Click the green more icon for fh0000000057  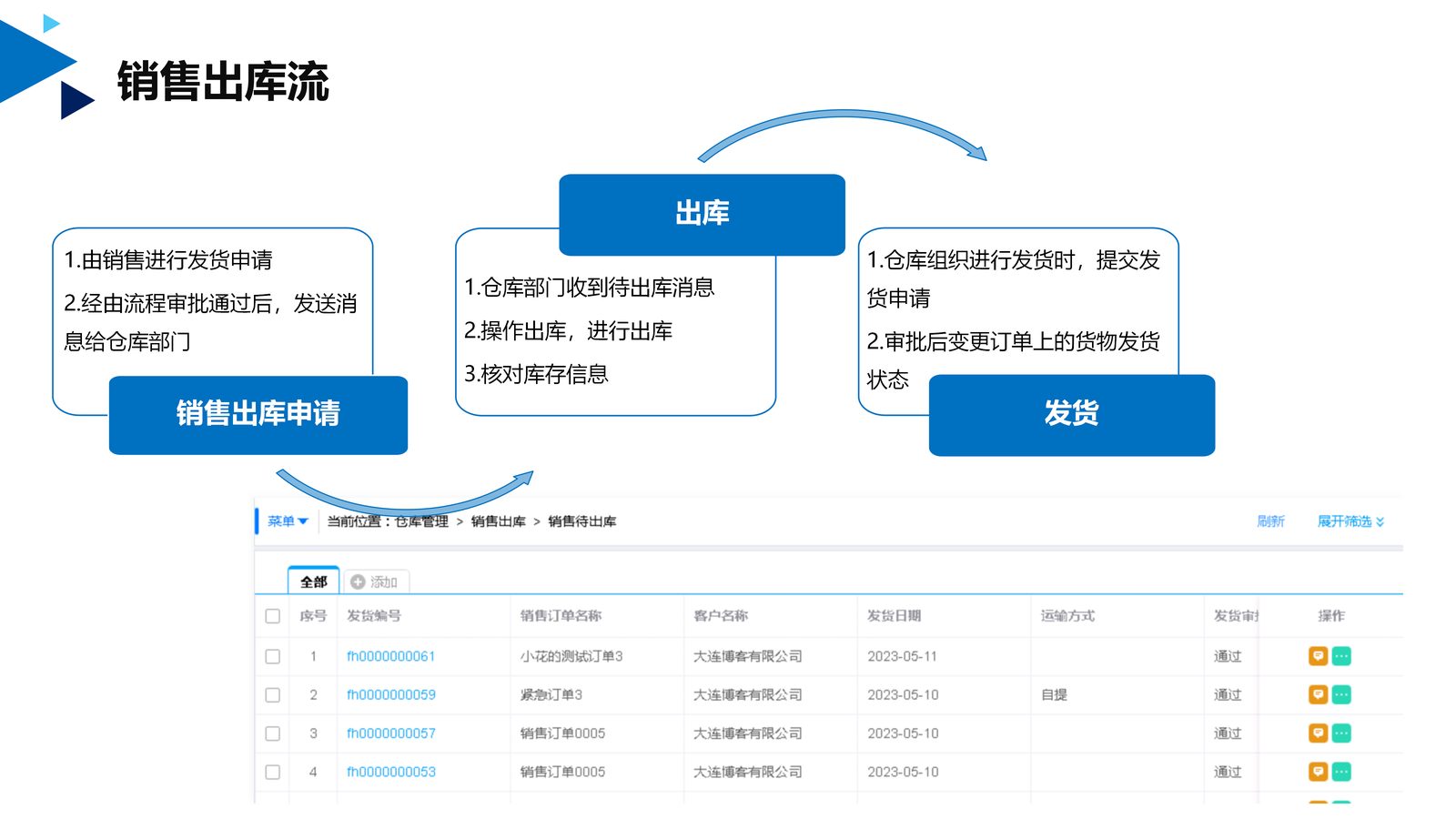coord(1341,733)
